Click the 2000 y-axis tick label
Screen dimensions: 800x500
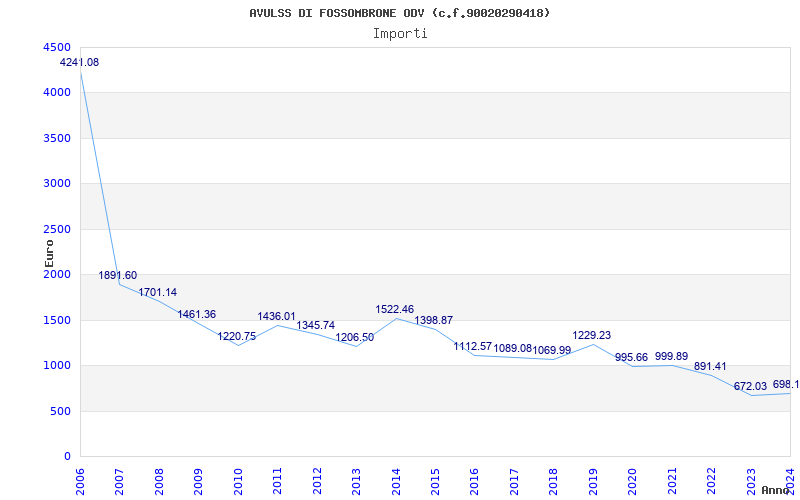click(58, 274)
